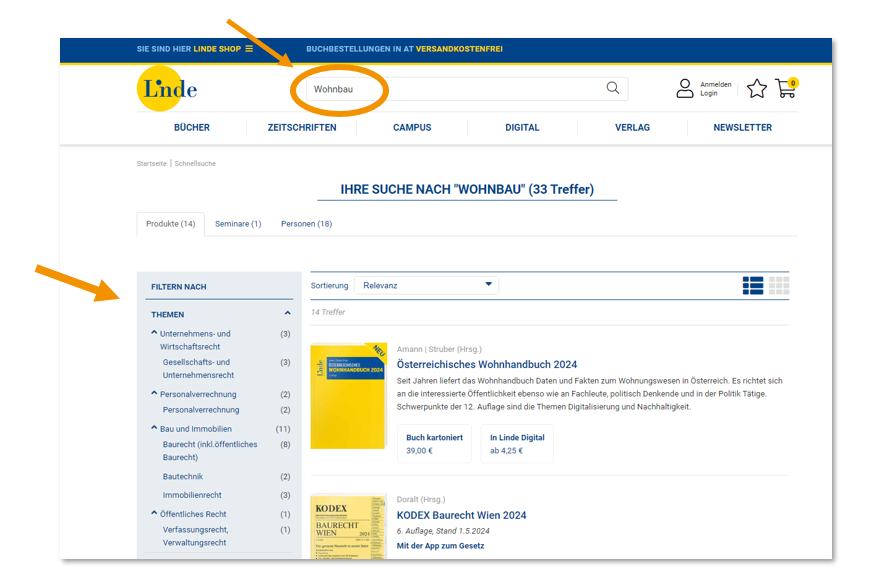Image resolution: width=881 pixels, height=587 pixels.
Task: Click the Schnellsuche breadcrumb
Action: [195, 163]
